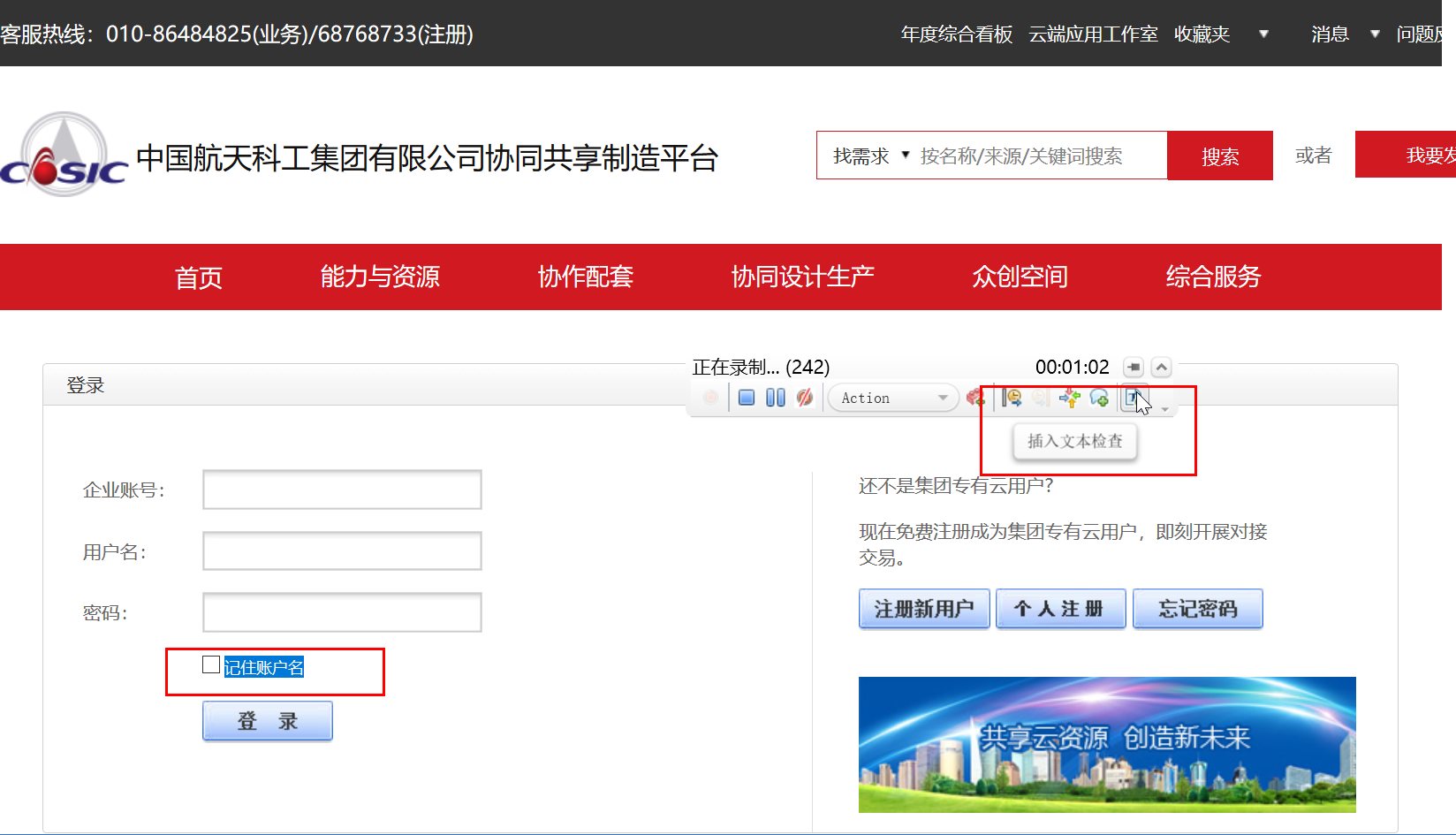Click the speech bubble with plus icon
The height and width of the screenshot is (835, 1456).
1099,398
